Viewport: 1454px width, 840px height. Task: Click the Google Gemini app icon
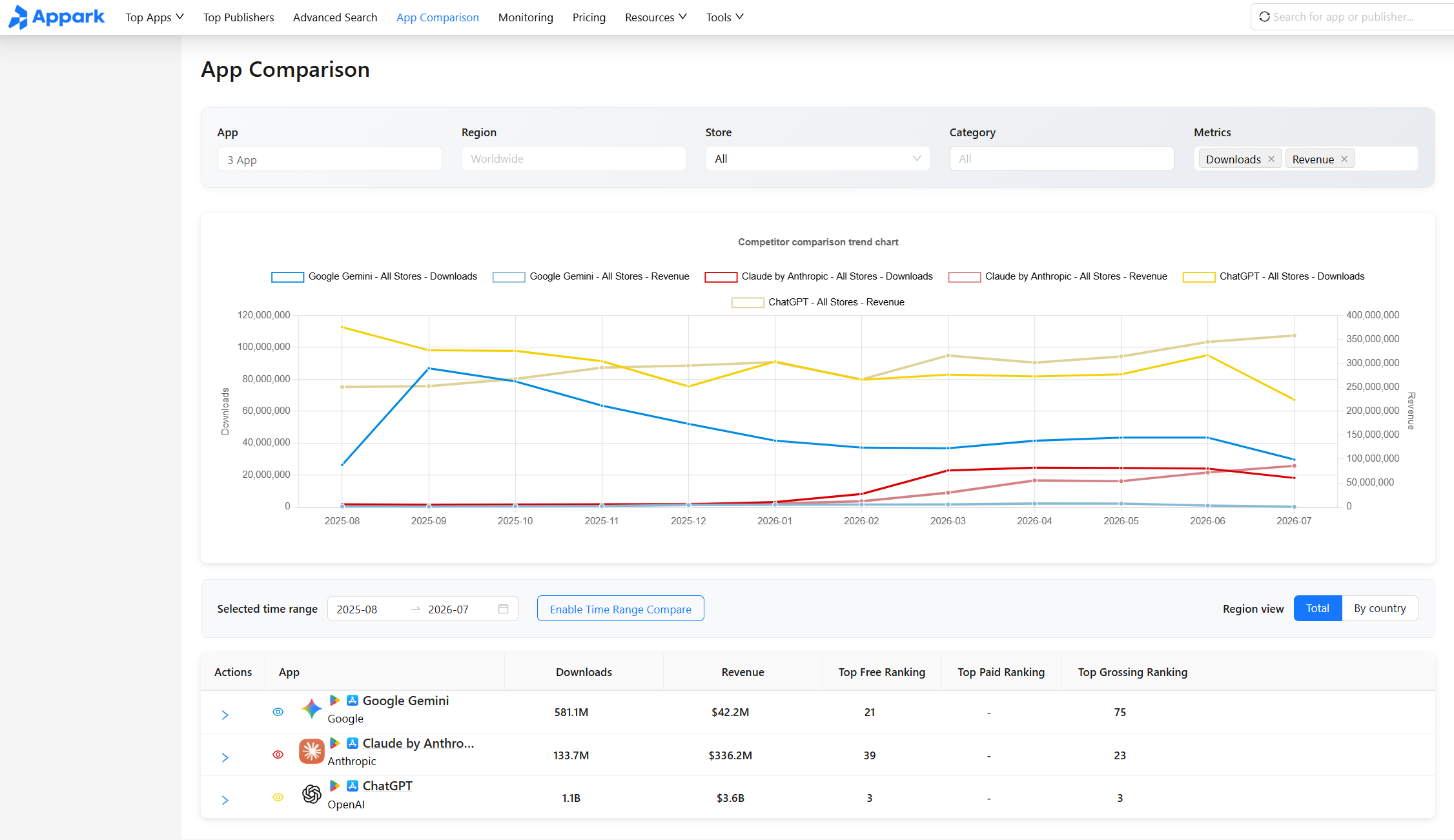click(311, 708)
